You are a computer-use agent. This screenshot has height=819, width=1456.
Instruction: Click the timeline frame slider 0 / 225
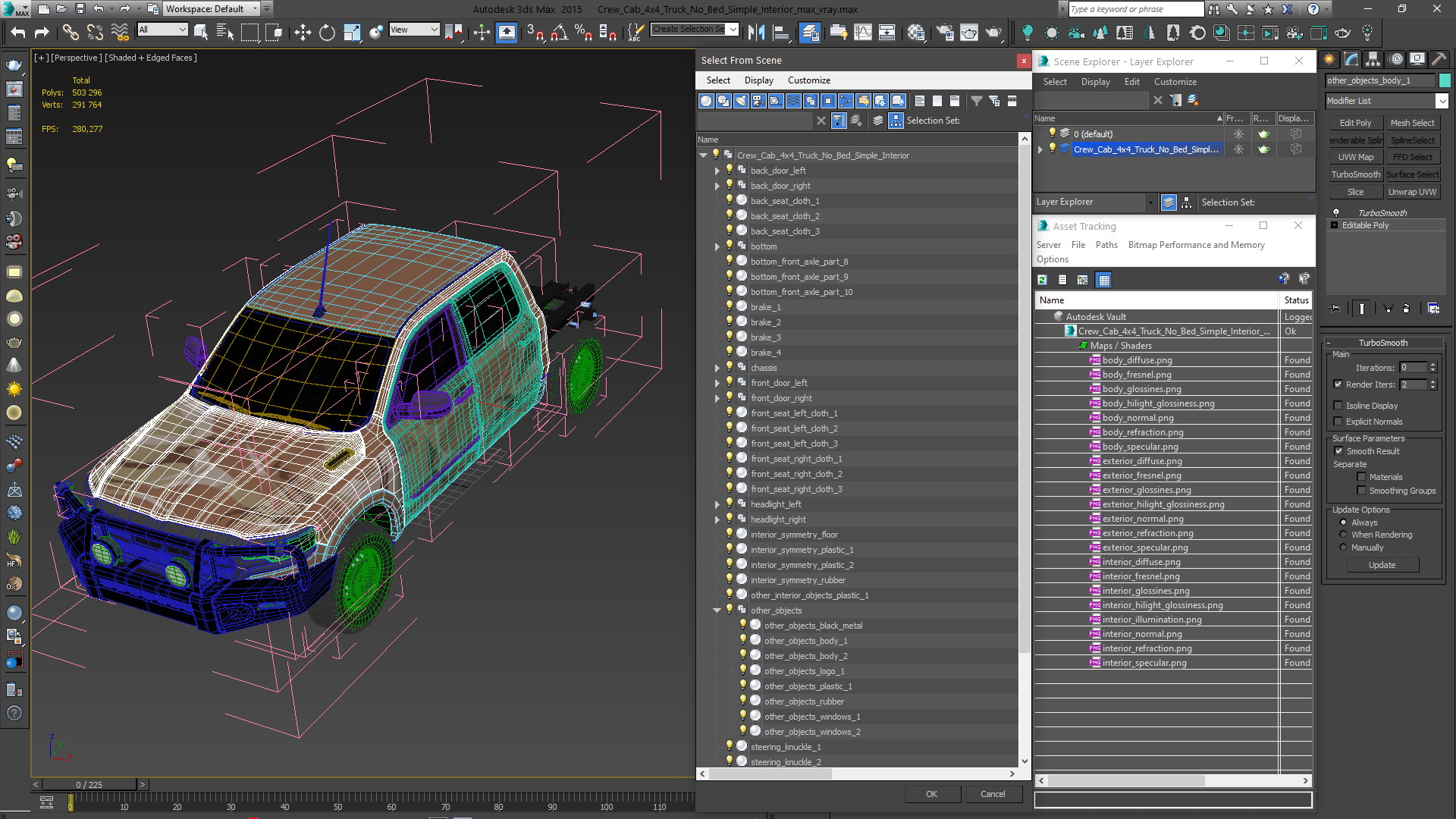(x=89, y=785)
